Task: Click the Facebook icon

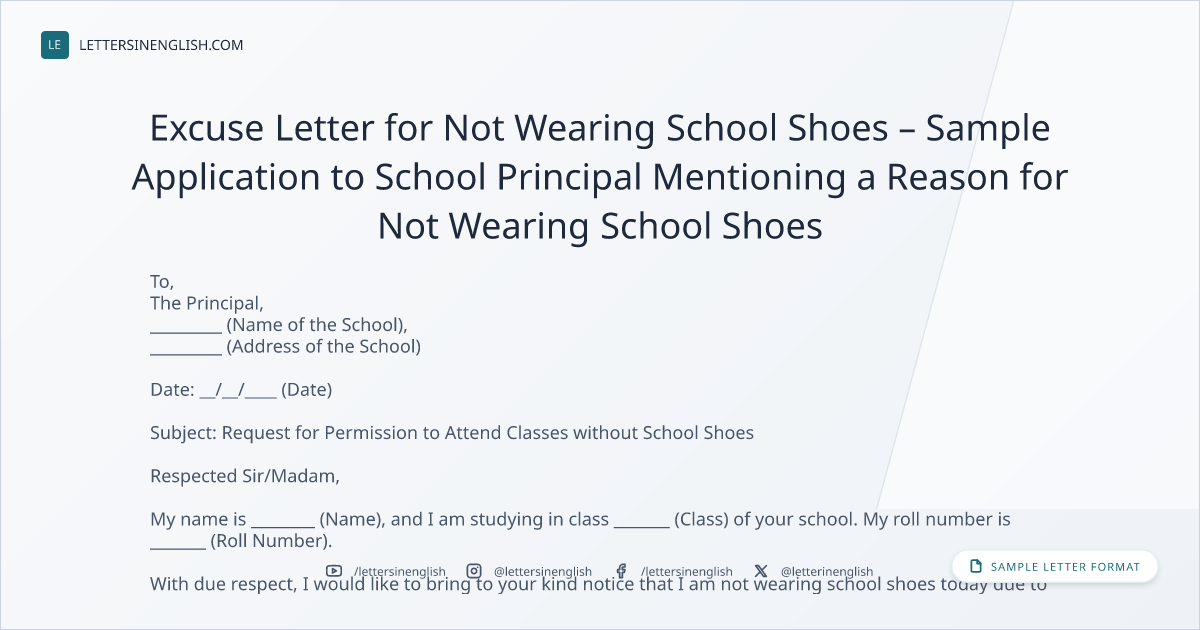Action: 621,571
